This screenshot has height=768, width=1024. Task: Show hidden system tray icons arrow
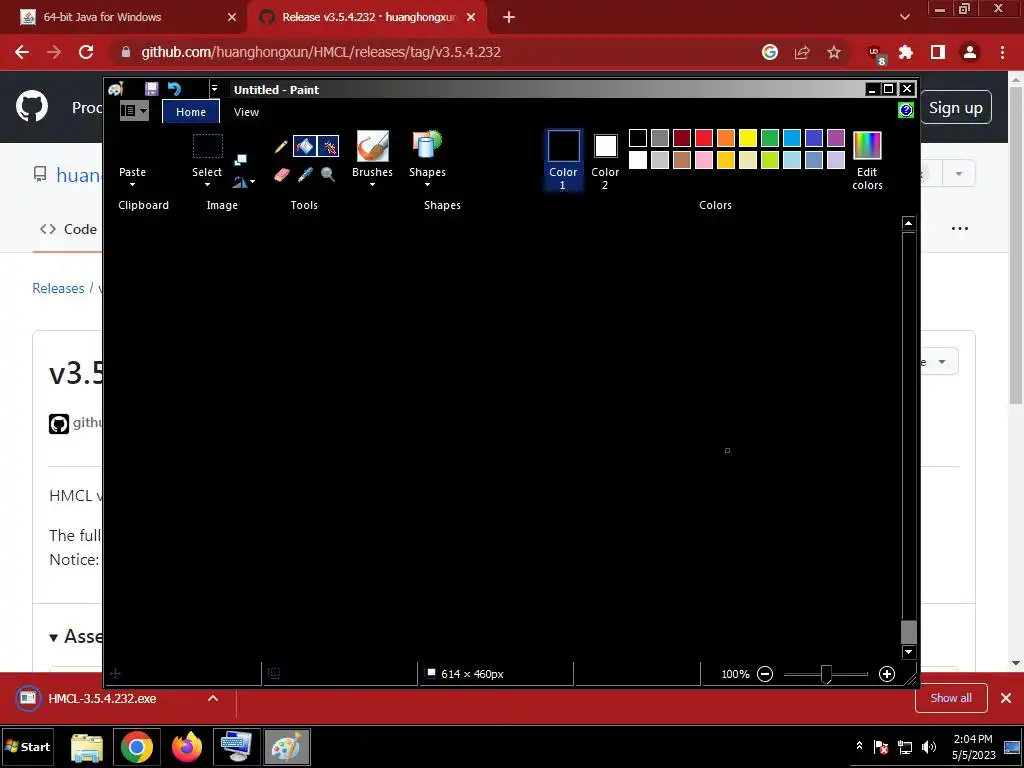pos(859,746)
